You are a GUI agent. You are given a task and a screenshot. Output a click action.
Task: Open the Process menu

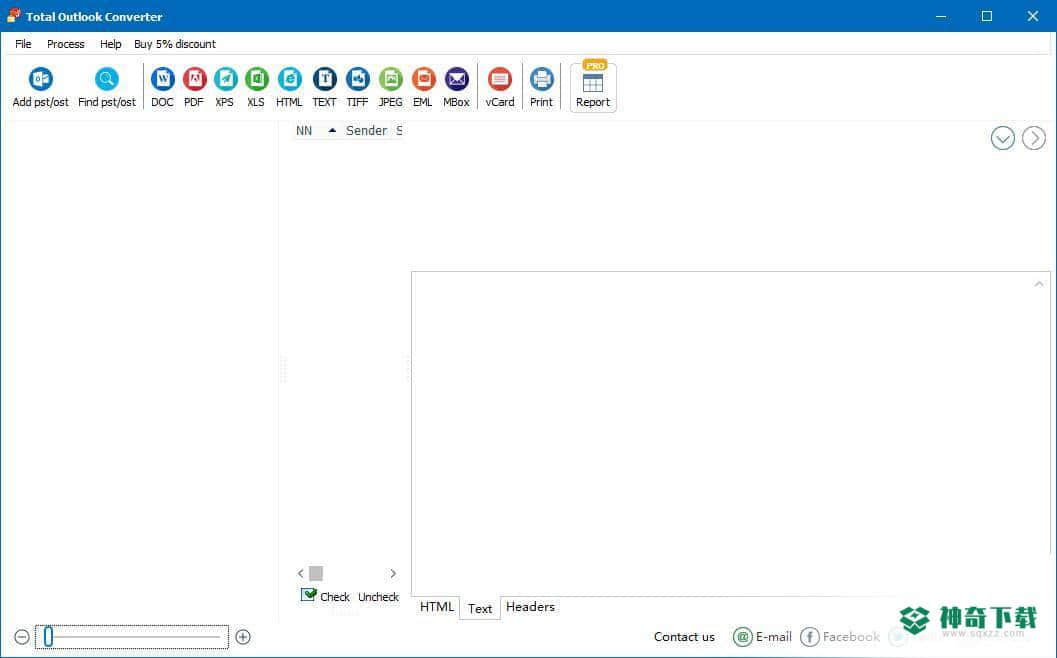pyautogui.click(x=65, y=44)
